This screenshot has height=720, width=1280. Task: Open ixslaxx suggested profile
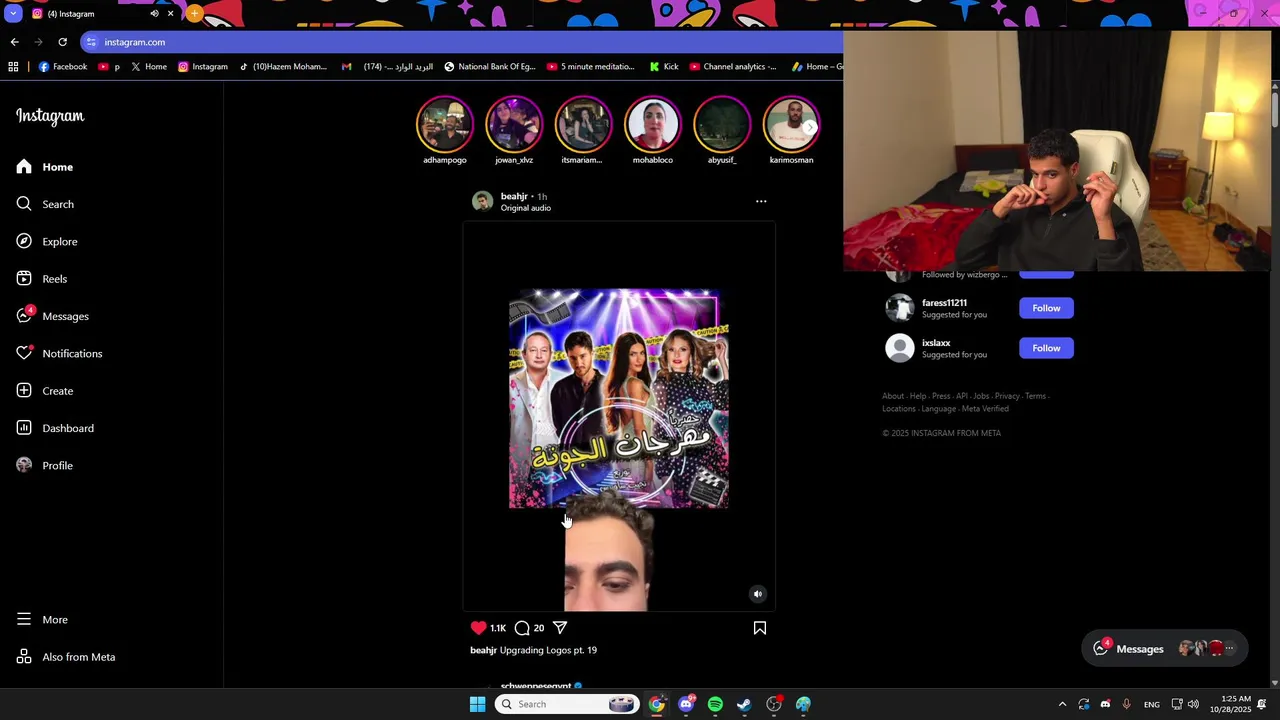click(x=936, y=343)
